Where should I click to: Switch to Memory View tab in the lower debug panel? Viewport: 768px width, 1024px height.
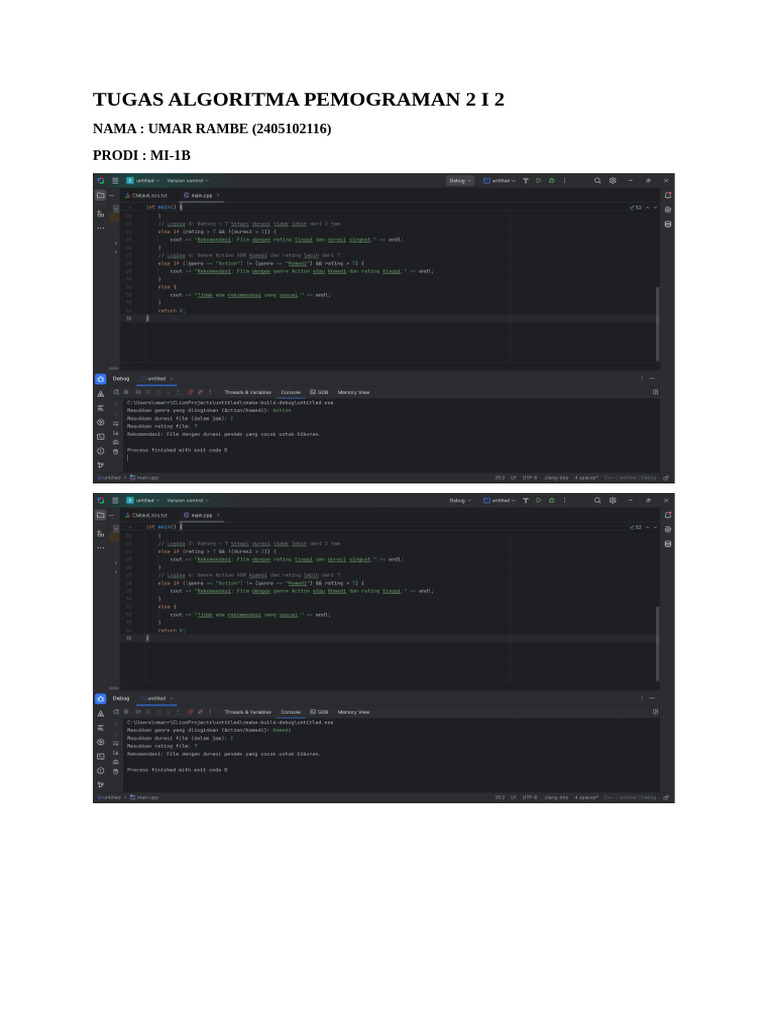(x=353, y=712)
